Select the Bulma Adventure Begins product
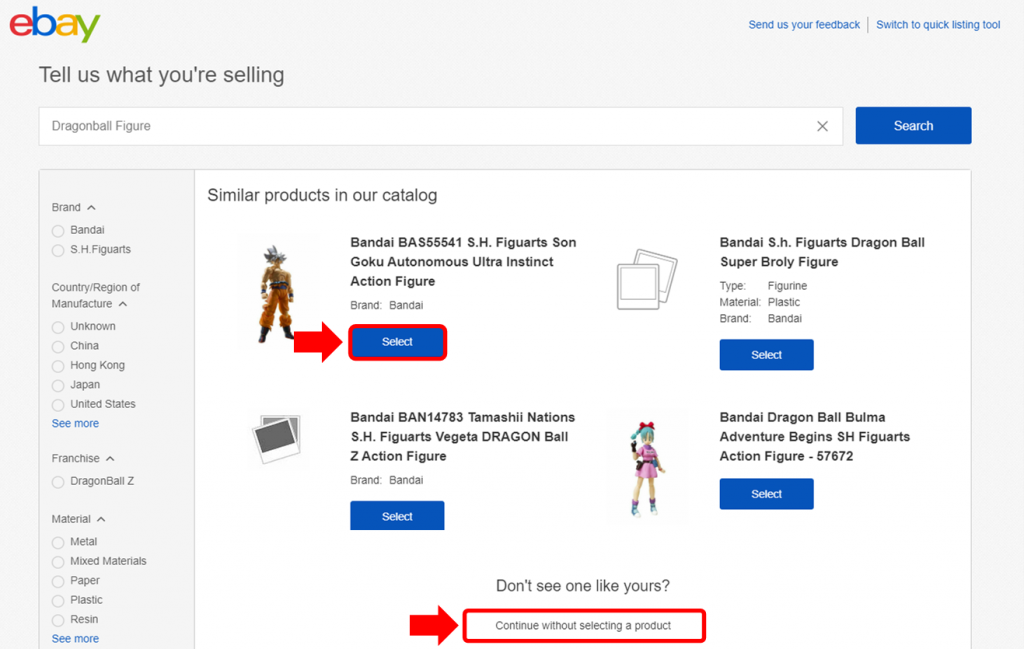 click(x=767, y=494)
